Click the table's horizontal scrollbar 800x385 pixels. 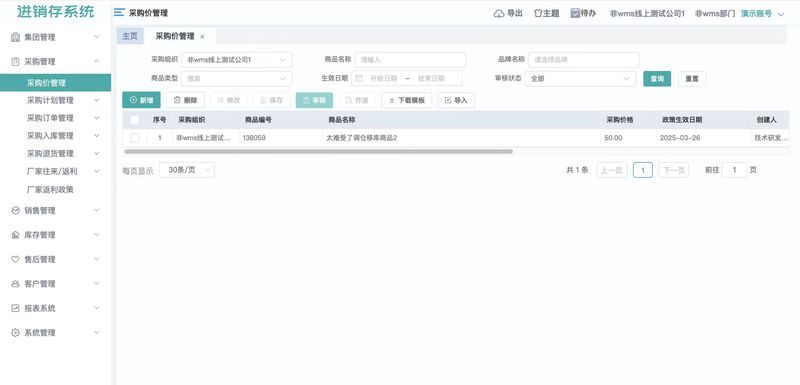(x=318, y=151)
